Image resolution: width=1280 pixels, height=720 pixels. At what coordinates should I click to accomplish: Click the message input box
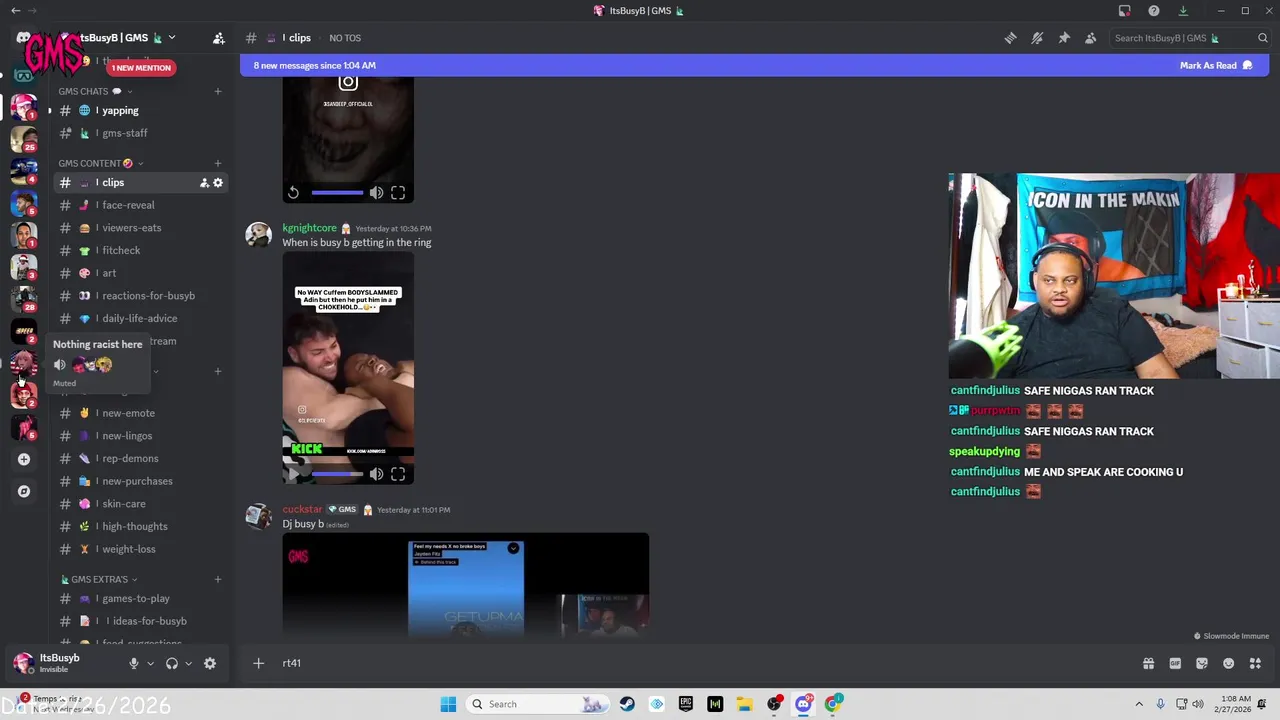(700, 663)
